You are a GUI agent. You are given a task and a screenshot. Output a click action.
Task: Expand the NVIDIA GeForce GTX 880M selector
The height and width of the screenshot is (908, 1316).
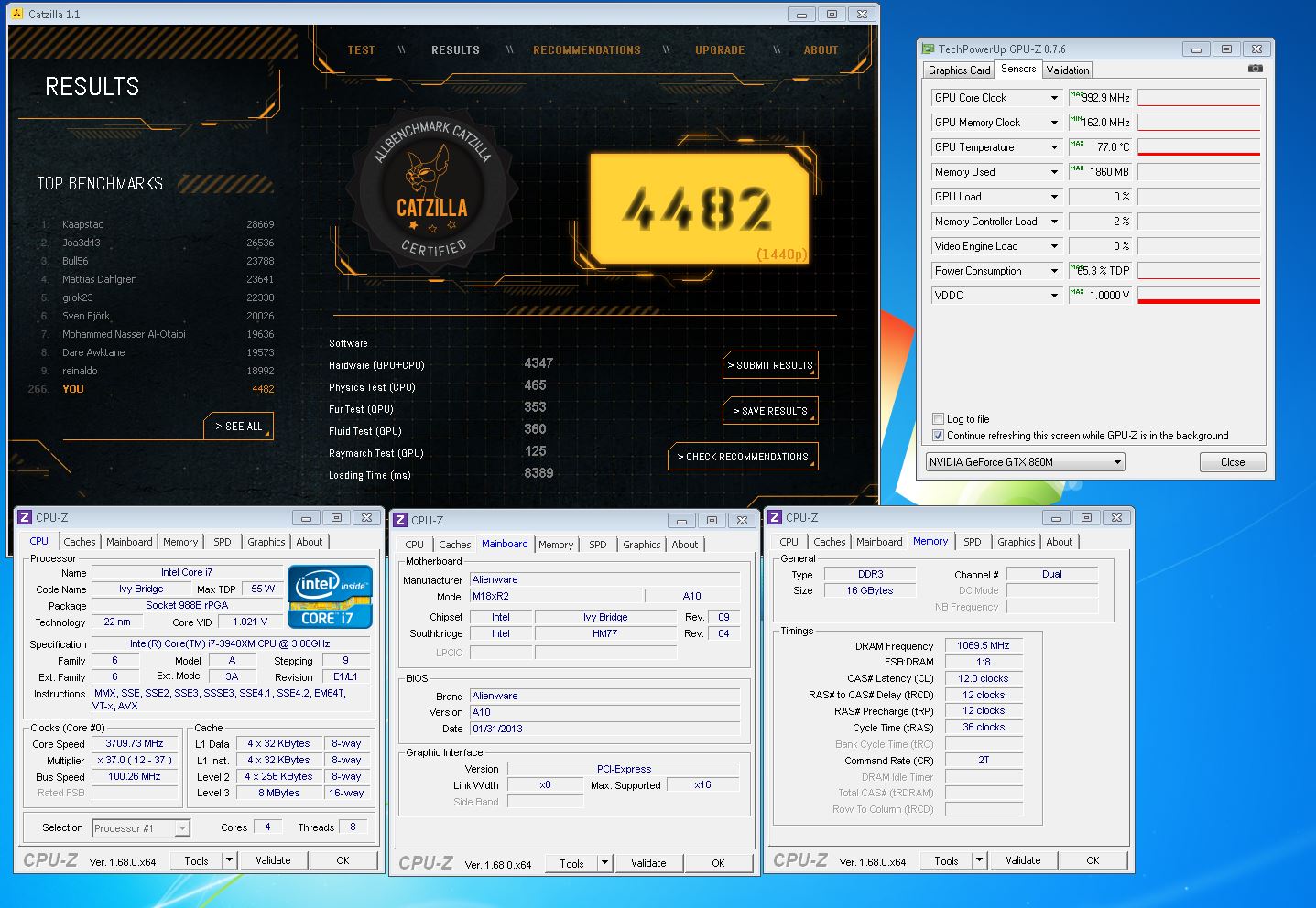pyautogui.click(x=1117, y=462)
